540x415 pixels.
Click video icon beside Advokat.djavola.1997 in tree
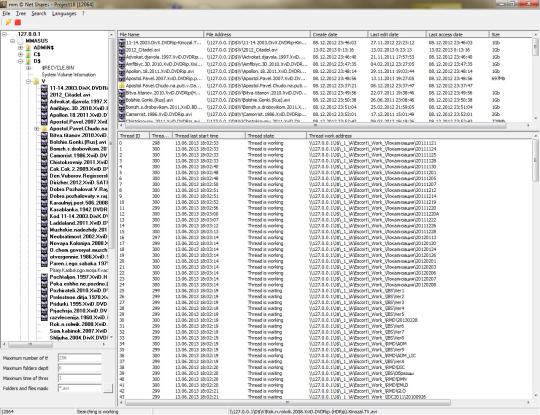44,102
